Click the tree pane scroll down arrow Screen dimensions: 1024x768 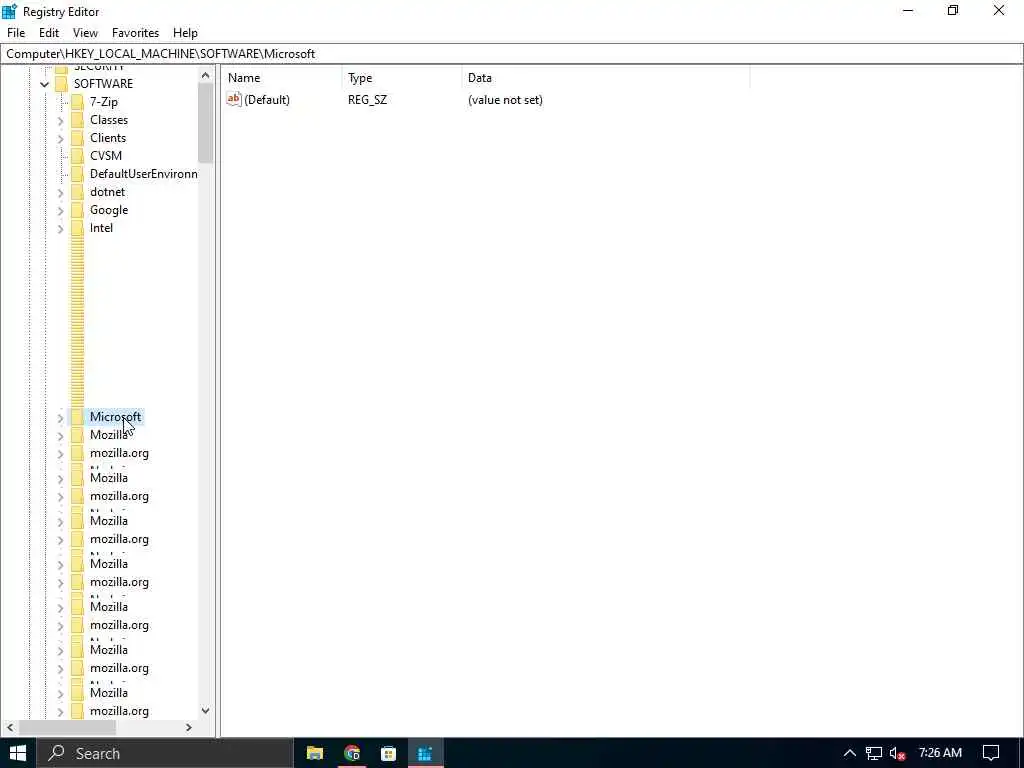206,711
